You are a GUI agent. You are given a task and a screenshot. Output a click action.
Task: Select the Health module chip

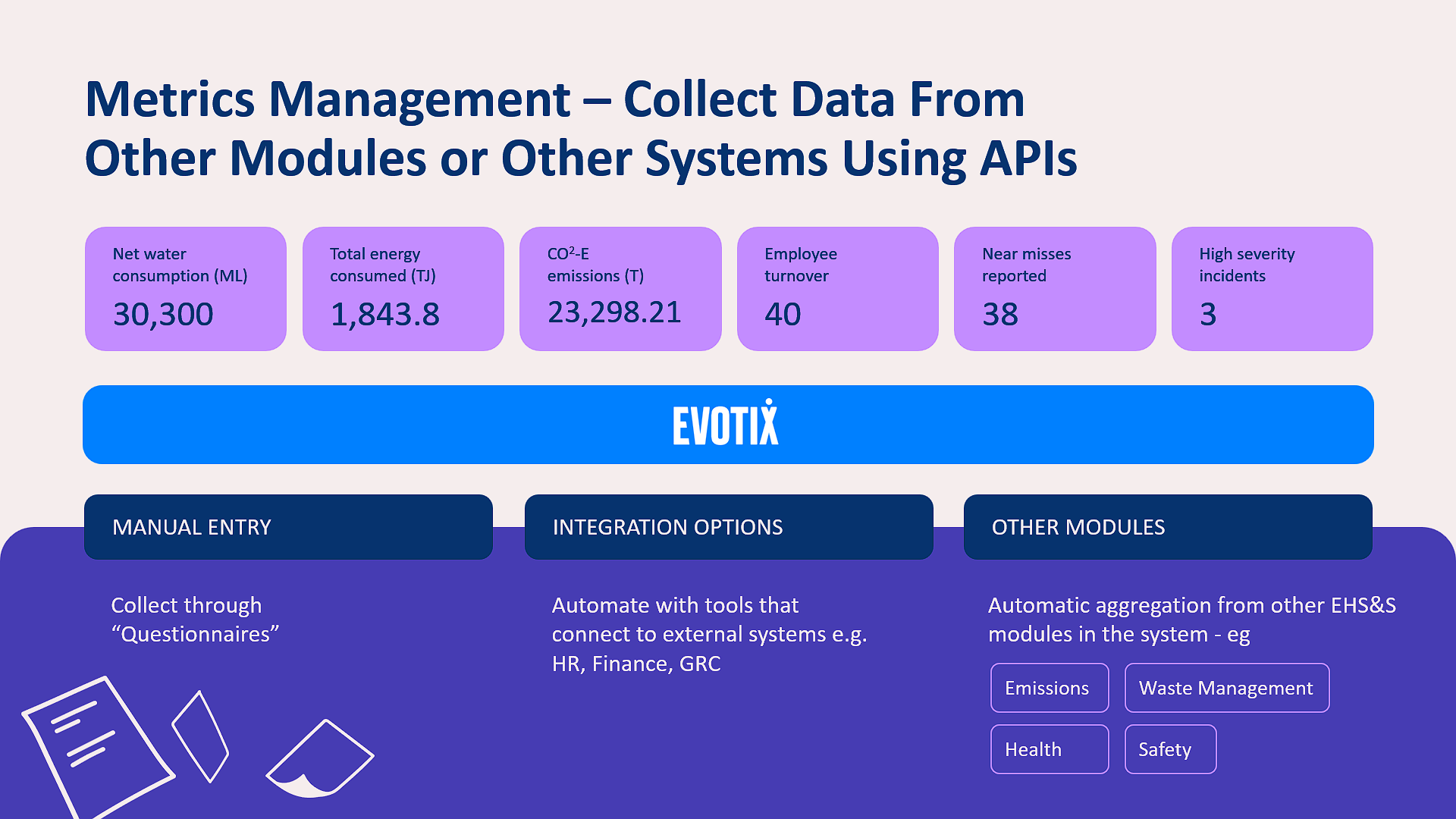coord(1050,749)
